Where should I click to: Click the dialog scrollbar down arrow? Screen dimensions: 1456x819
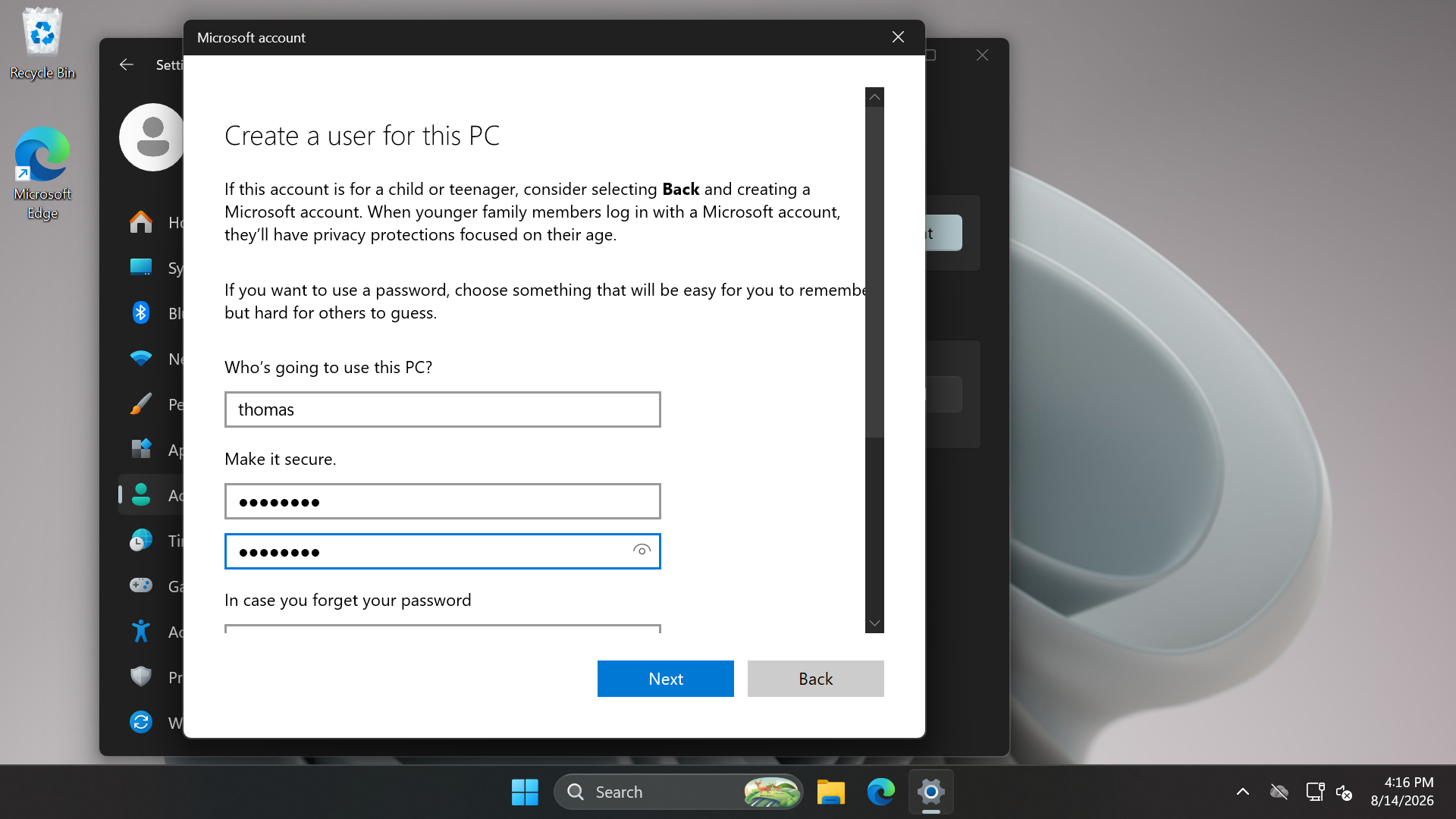coord(874,623)
